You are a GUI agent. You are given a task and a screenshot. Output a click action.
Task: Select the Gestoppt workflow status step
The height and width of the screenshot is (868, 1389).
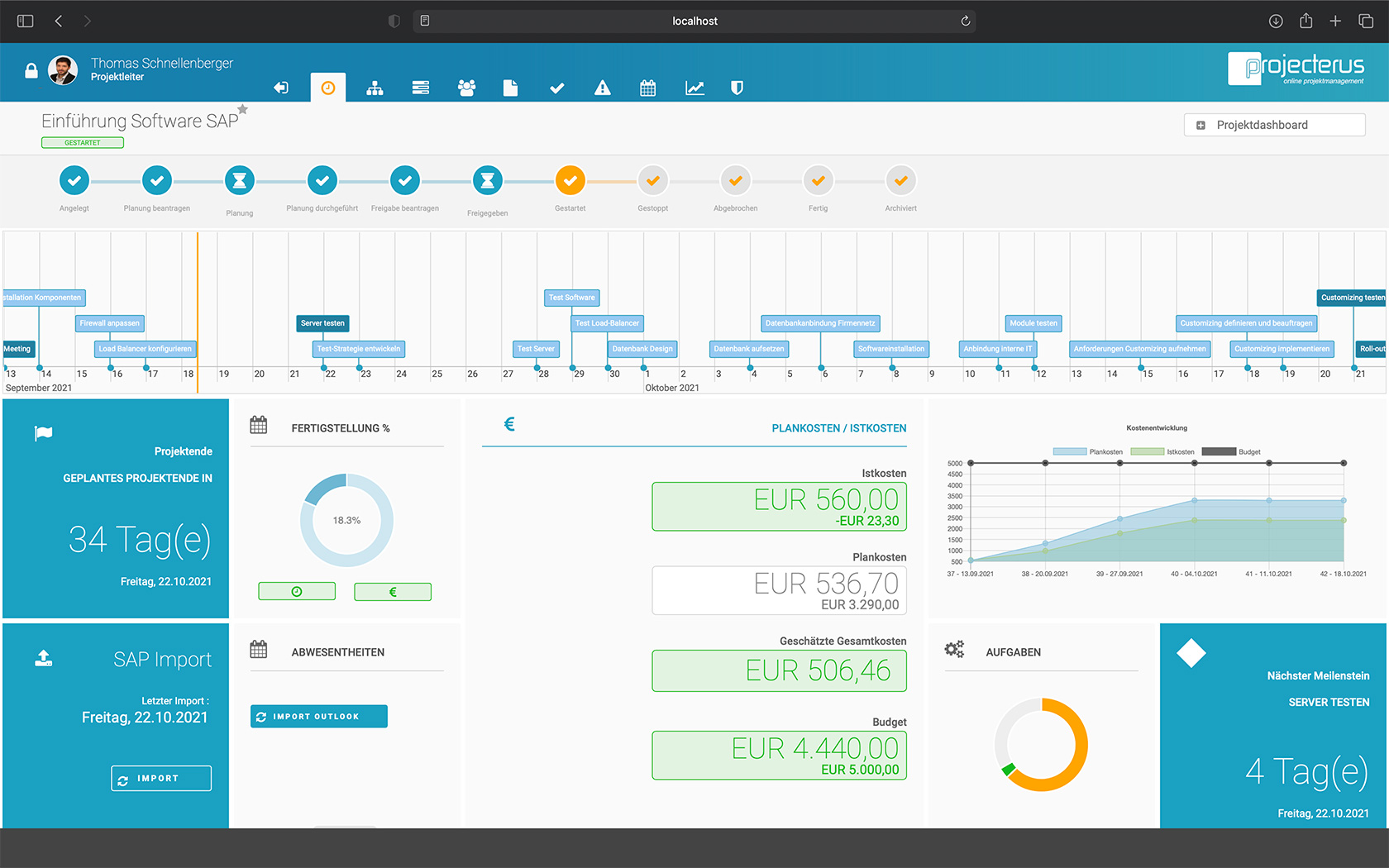click(x=652, y=181)
